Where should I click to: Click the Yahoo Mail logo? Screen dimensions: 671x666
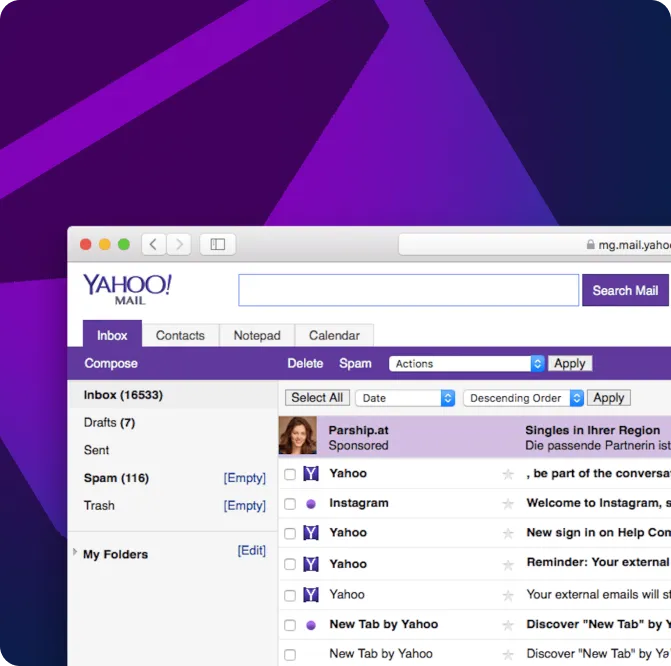pyautogui.click(x=127, y=288)
